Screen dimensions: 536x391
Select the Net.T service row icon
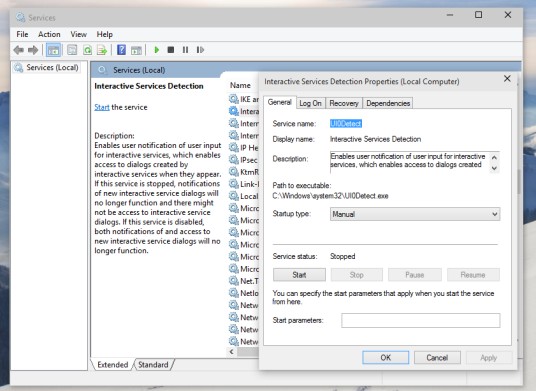click(234, 281)
